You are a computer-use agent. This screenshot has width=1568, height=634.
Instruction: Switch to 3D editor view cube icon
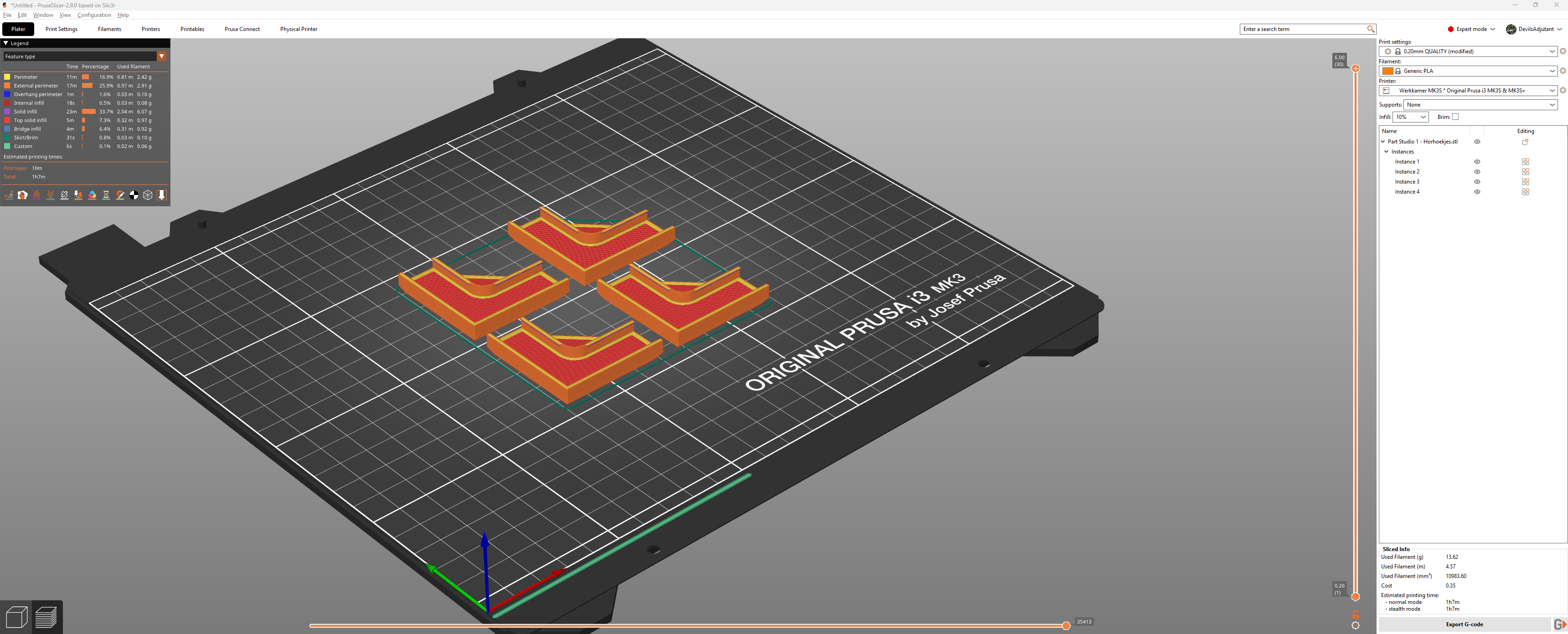click(x=16, y=617)
